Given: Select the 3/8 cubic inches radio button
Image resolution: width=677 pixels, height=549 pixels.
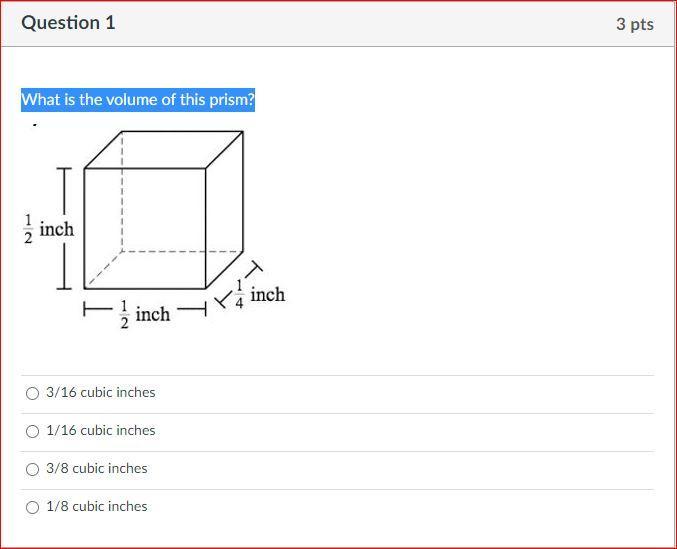Looking at the screenshot, I should 32,469.
